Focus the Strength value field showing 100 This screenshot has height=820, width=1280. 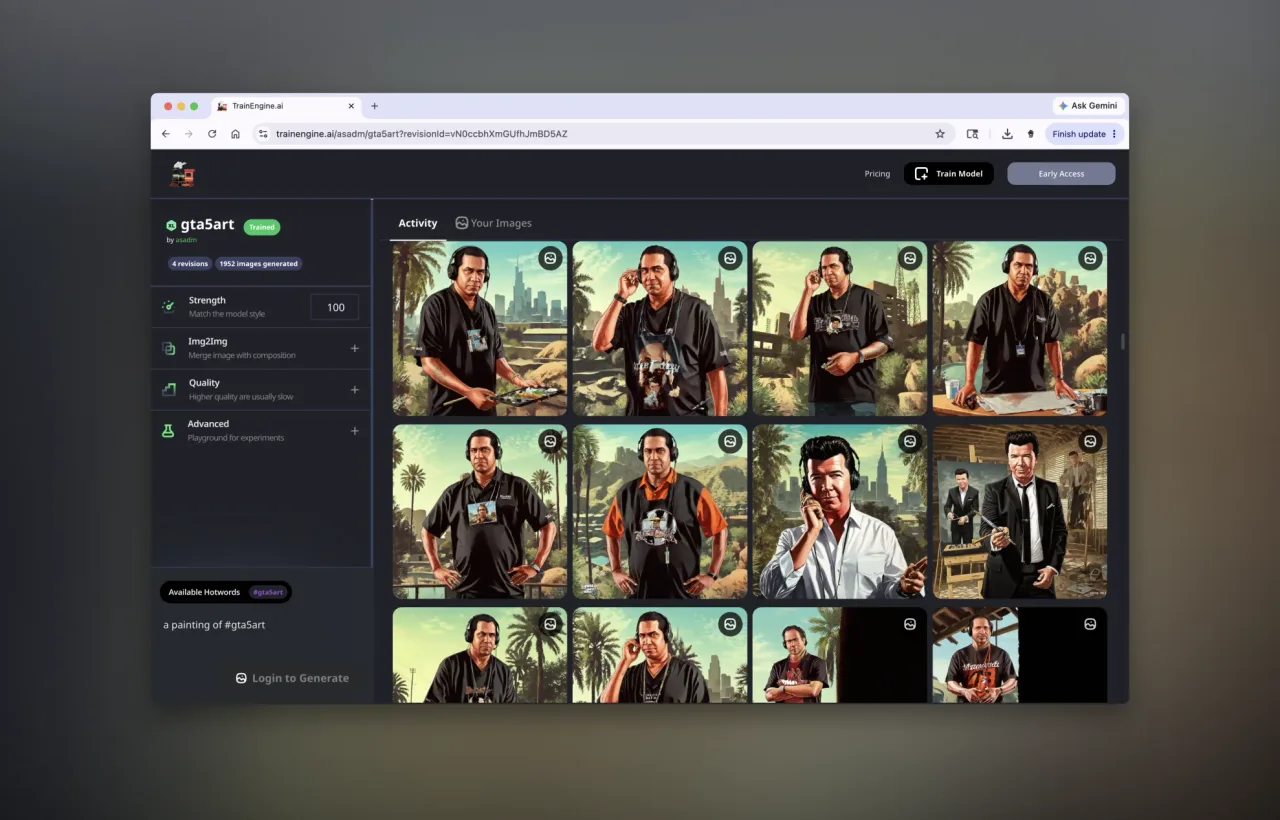tap(335, 307)
